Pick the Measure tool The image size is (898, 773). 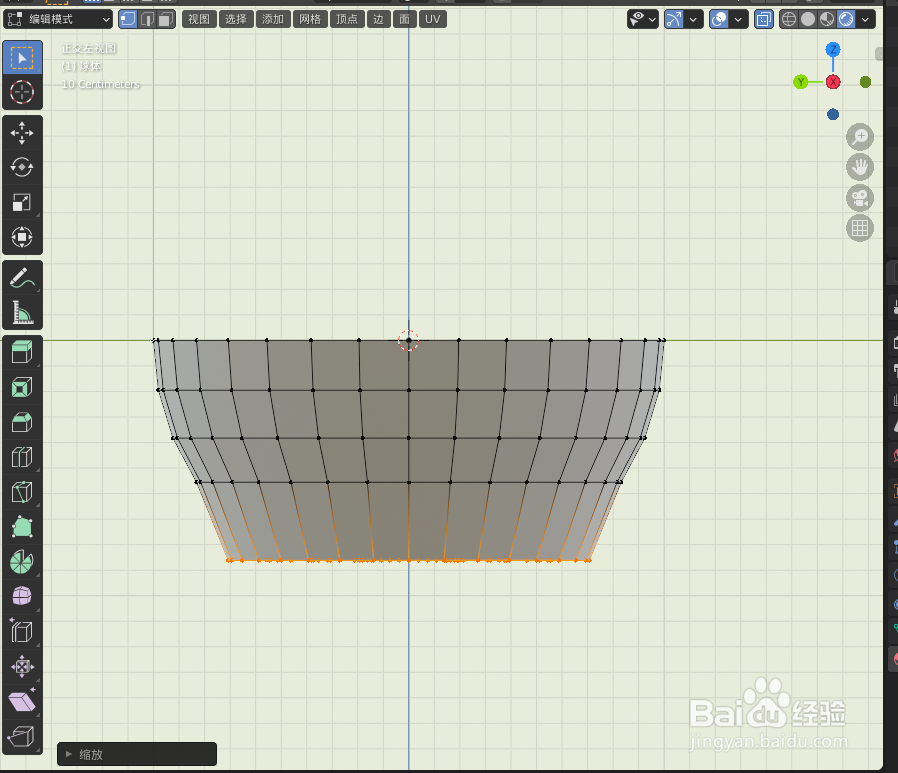tap(22, 313)
